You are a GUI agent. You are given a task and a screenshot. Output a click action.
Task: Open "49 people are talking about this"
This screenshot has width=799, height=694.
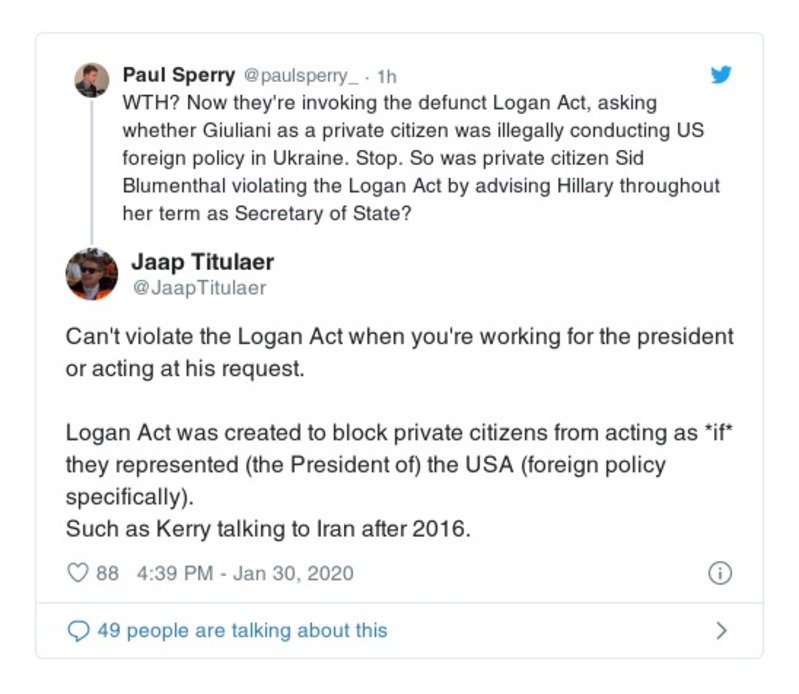[242, 631]
